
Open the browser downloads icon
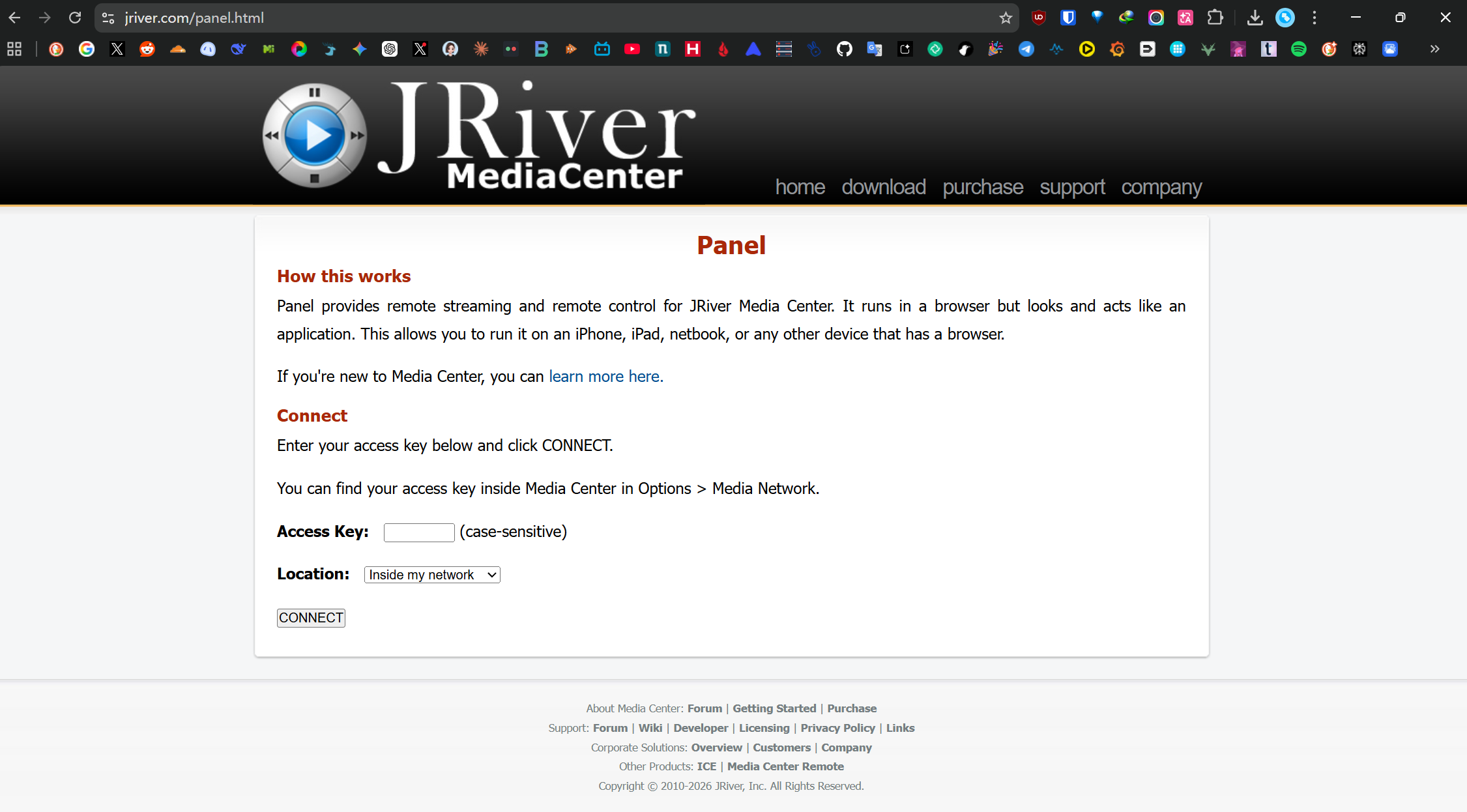coord(1255,18)
